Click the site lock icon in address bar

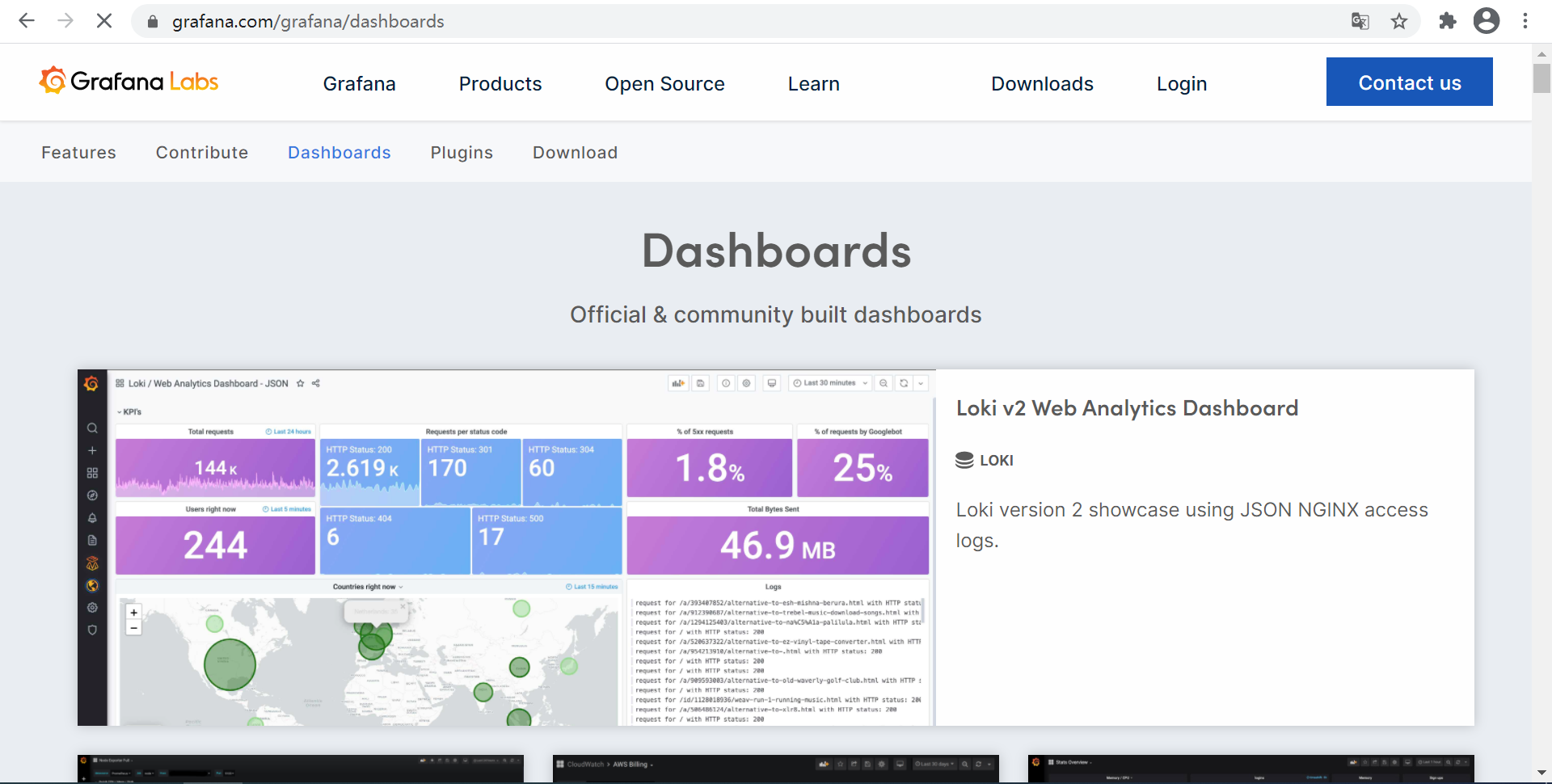152,22
